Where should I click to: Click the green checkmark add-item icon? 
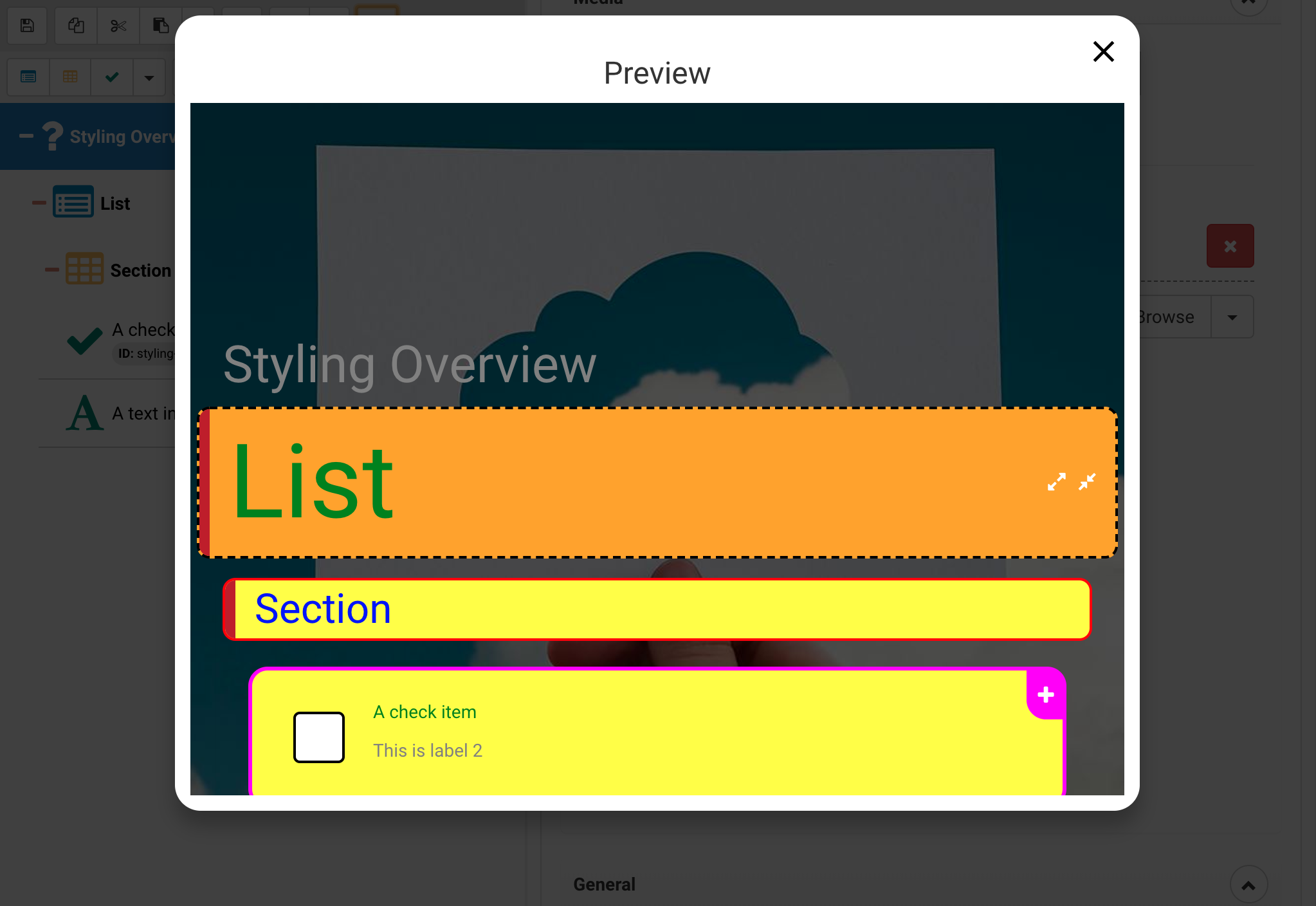point(112,77)
